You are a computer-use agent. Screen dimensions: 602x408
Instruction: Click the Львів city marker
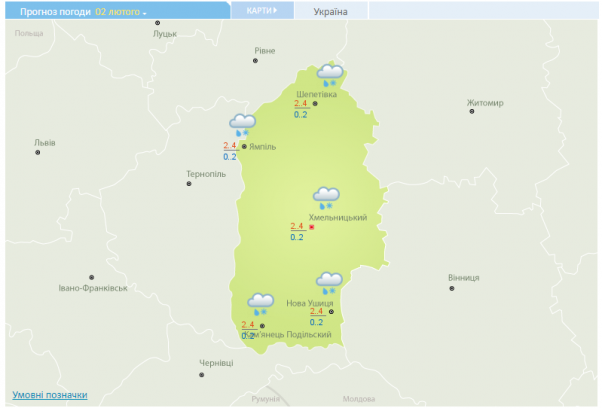tap(38, 152)
